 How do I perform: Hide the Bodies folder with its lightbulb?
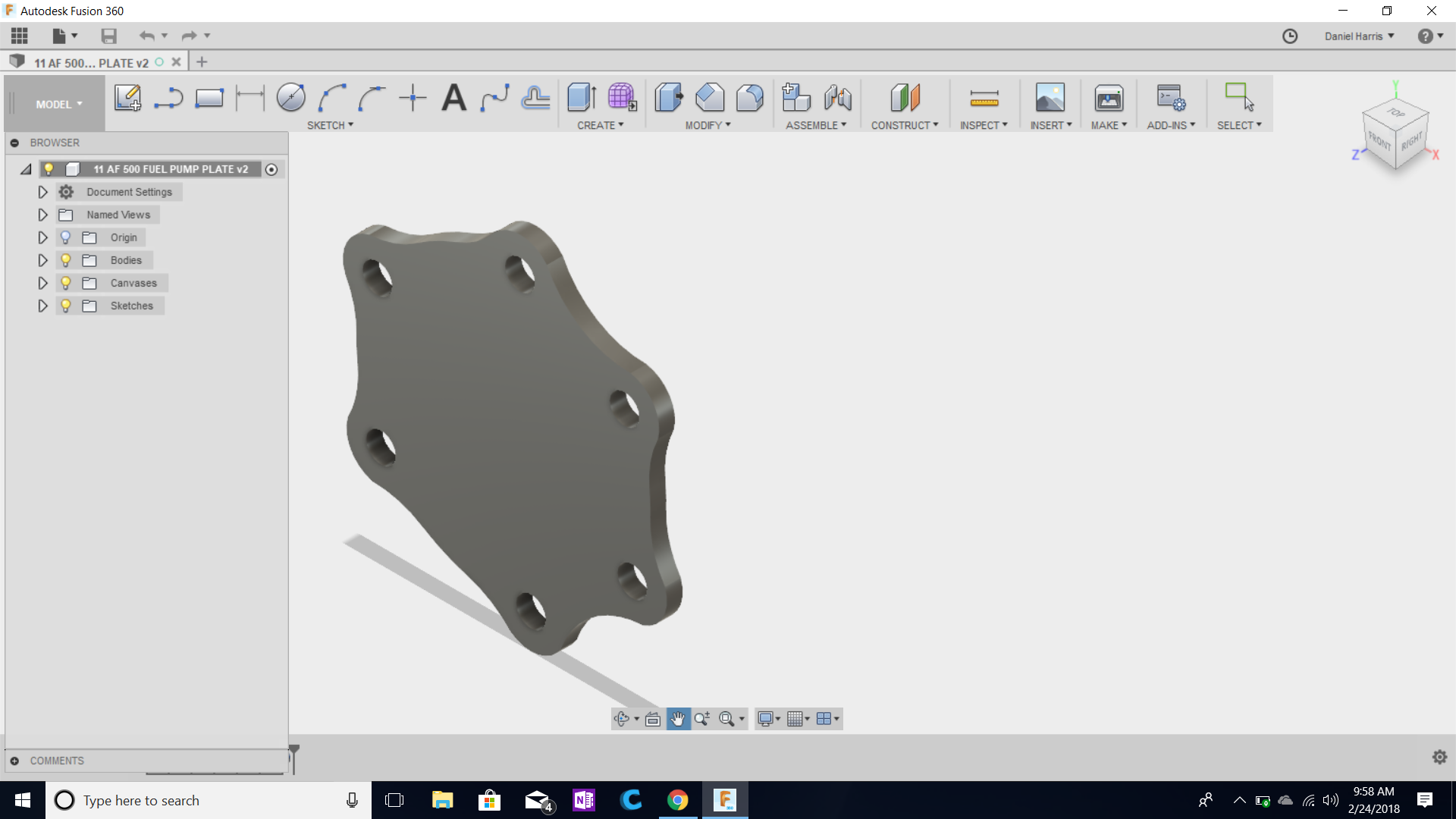tap(66, 260)
